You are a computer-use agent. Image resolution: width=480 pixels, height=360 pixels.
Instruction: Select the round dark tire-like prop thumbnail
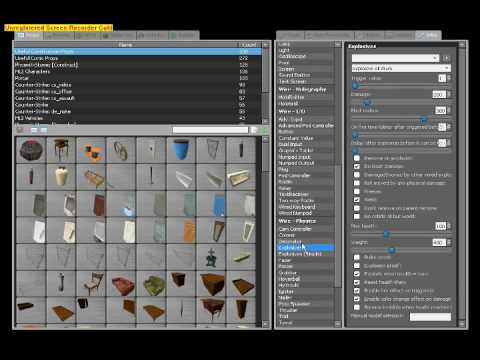[x=31, y=150]
